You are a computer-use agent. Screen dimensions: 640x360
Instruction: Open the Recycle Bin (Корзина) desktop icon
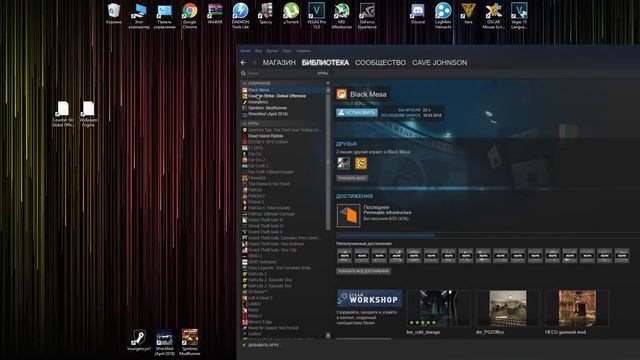[x=114, y=13]
